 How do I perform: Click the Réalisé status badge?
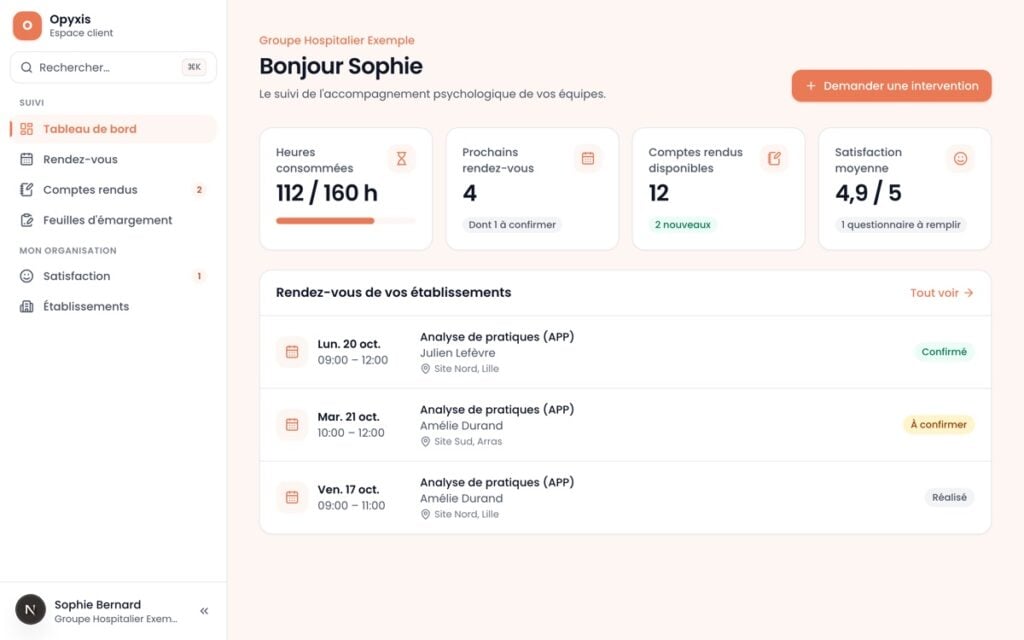tap(949, 497)
